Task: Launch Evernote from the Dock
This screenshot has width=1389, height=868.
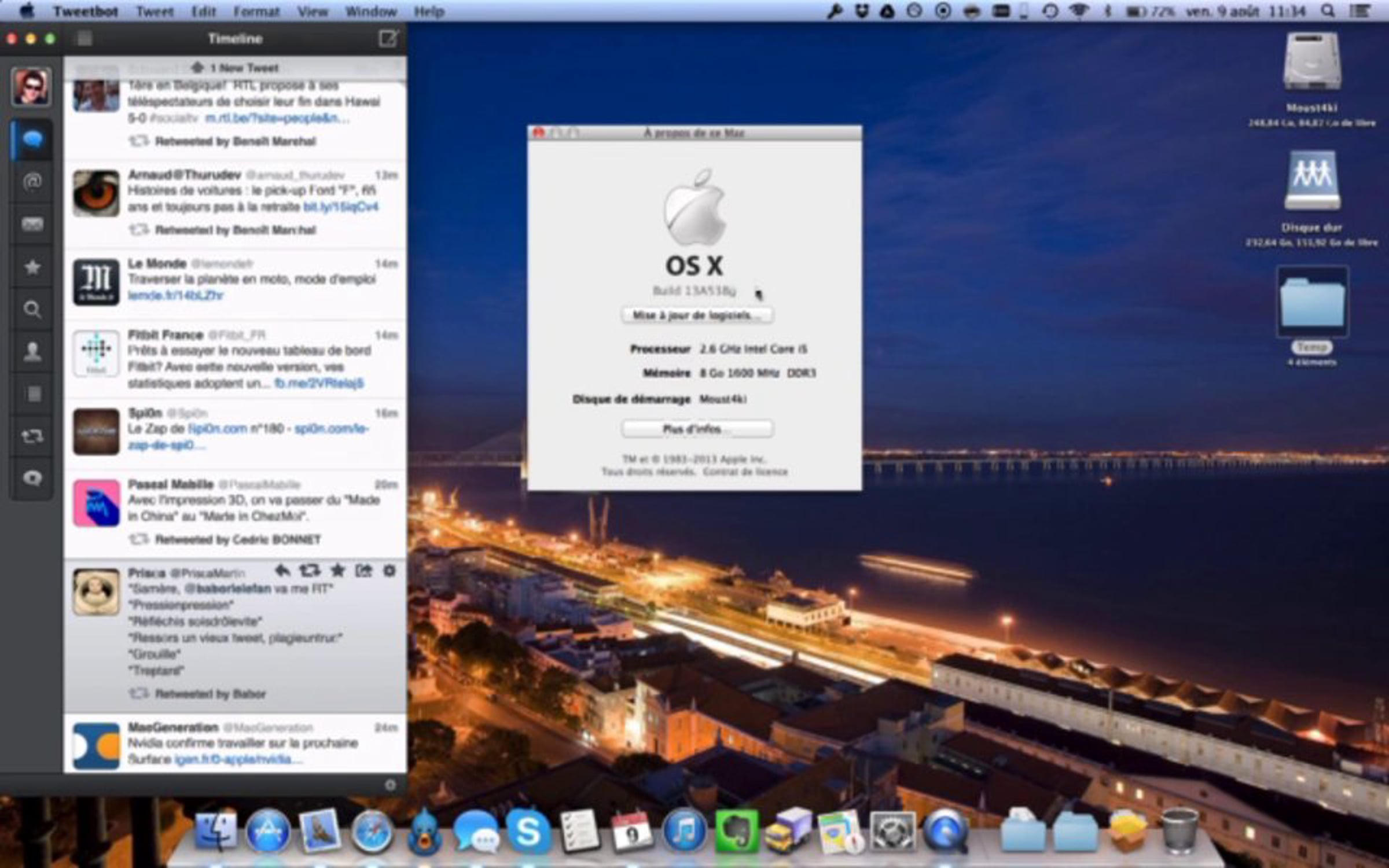Action: click(737, 832)
